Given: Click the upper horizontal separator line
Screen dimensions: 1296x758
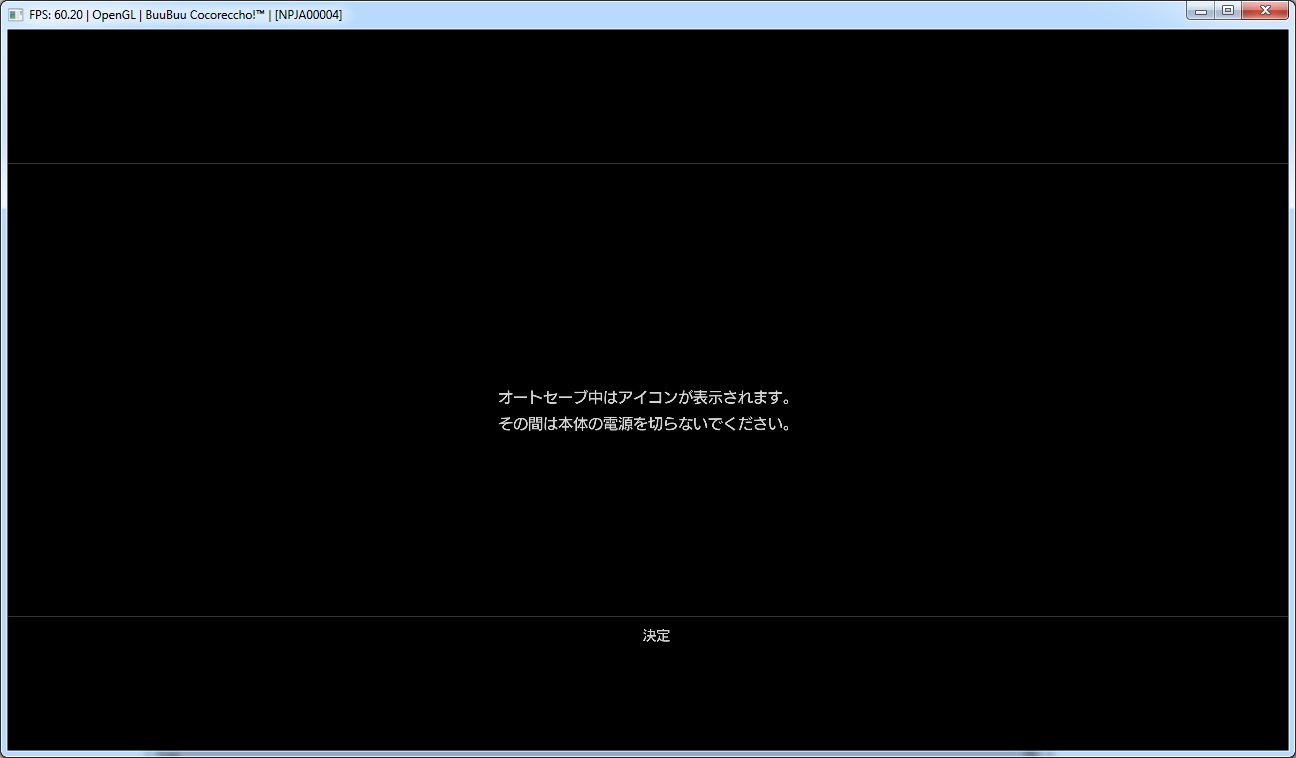Looking at the screenshot, I should point(648,163).
